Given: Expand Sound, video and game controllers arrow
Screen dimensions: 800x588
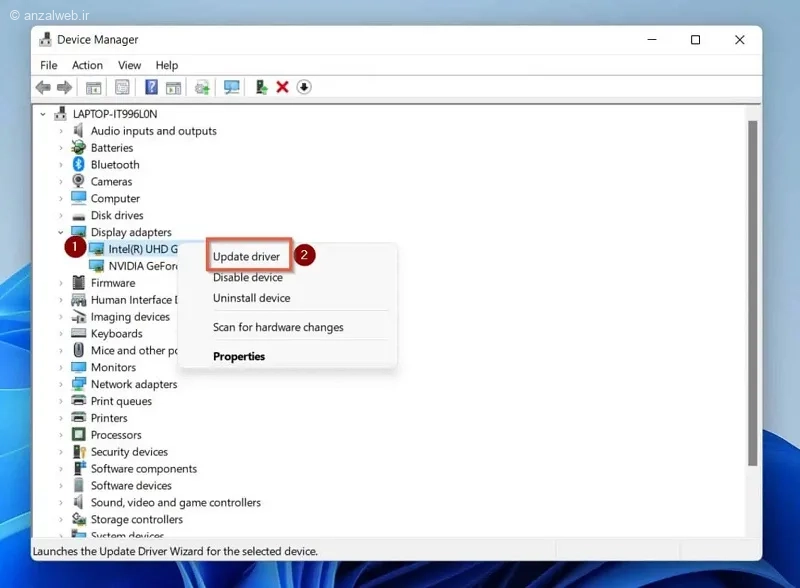Looking at the screenshot, I should point(61,503).
